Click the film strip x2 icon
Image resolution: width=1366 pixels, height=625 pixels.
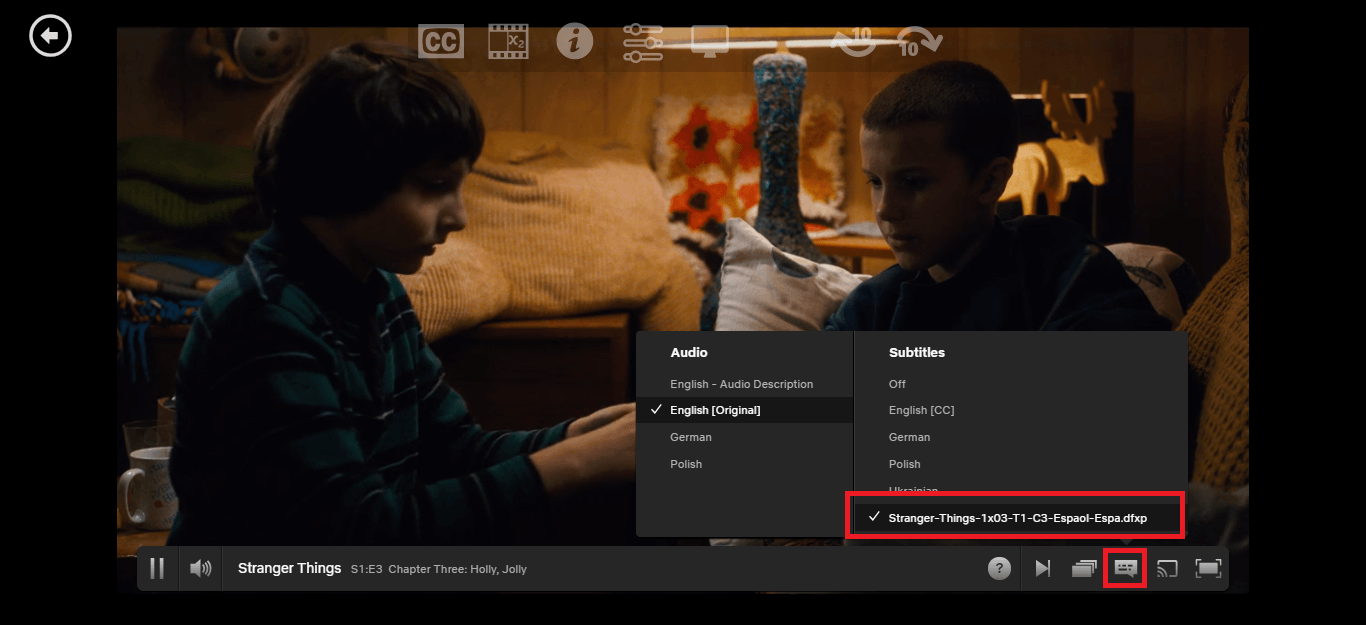pyautogui.click(x=508, y=42)
